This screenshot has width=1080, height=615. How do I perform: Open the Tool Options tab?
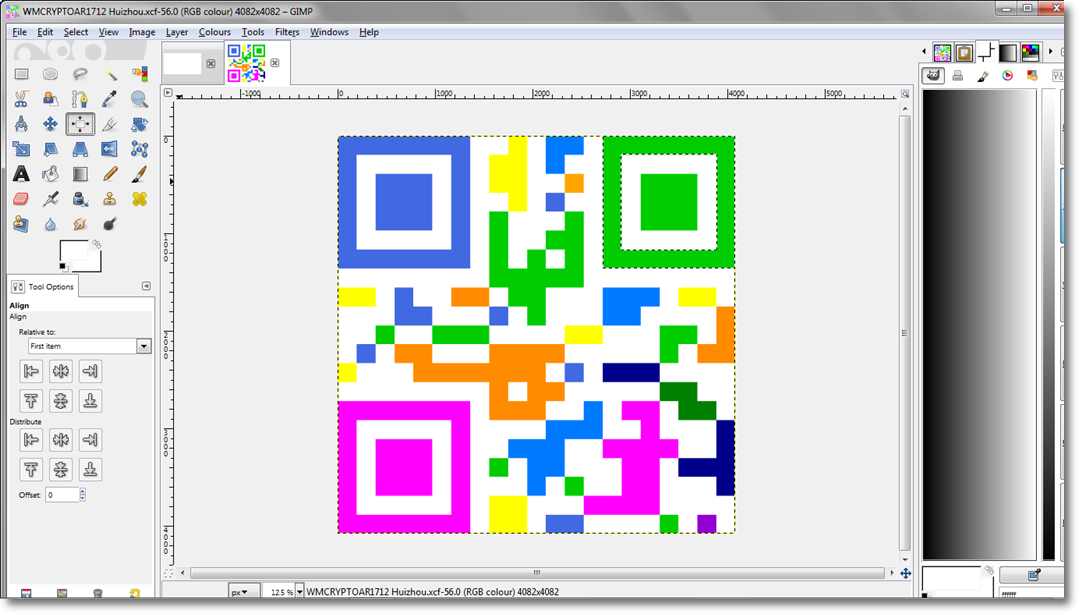tap(43, 286)
